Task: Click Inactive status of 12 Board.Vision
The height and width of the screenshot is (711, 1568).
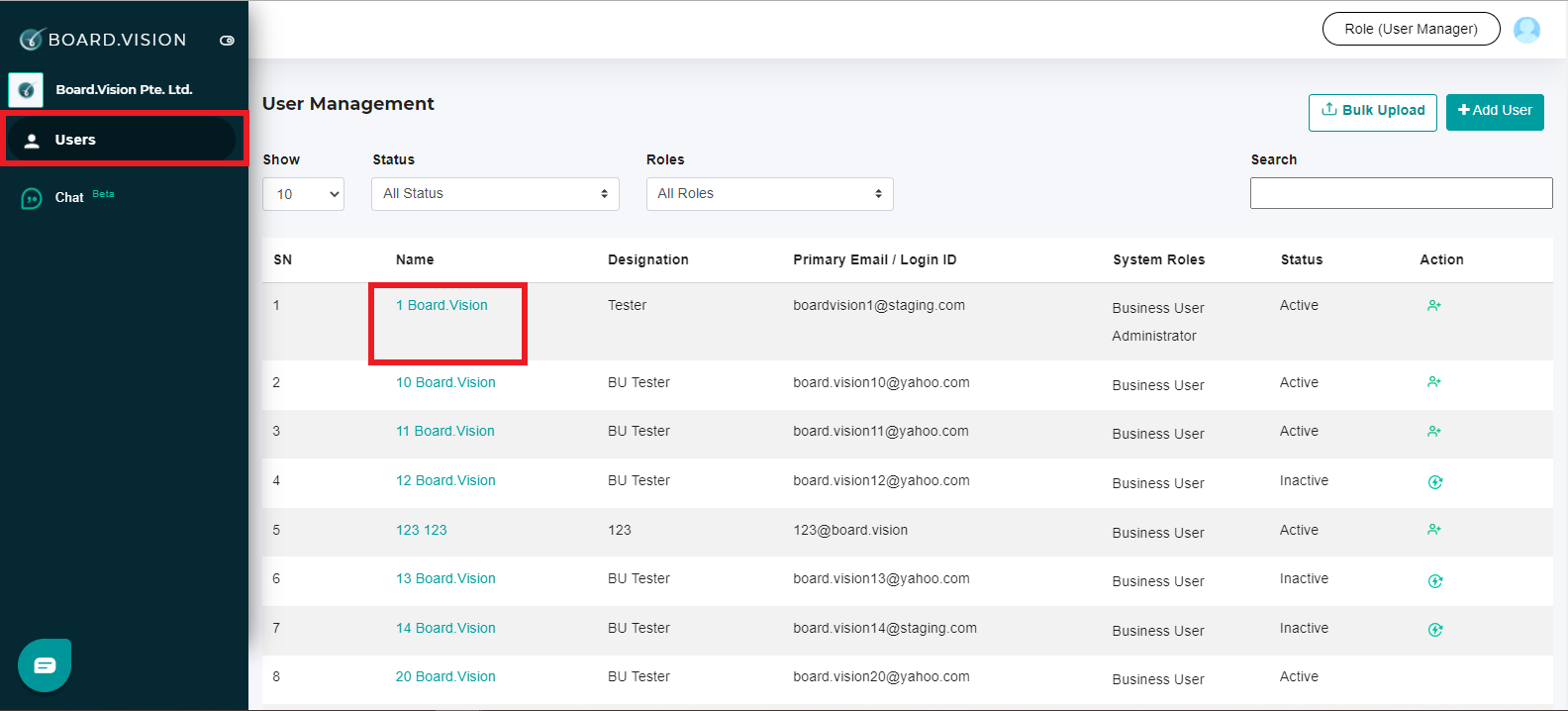Action: tap(1304, 480)
